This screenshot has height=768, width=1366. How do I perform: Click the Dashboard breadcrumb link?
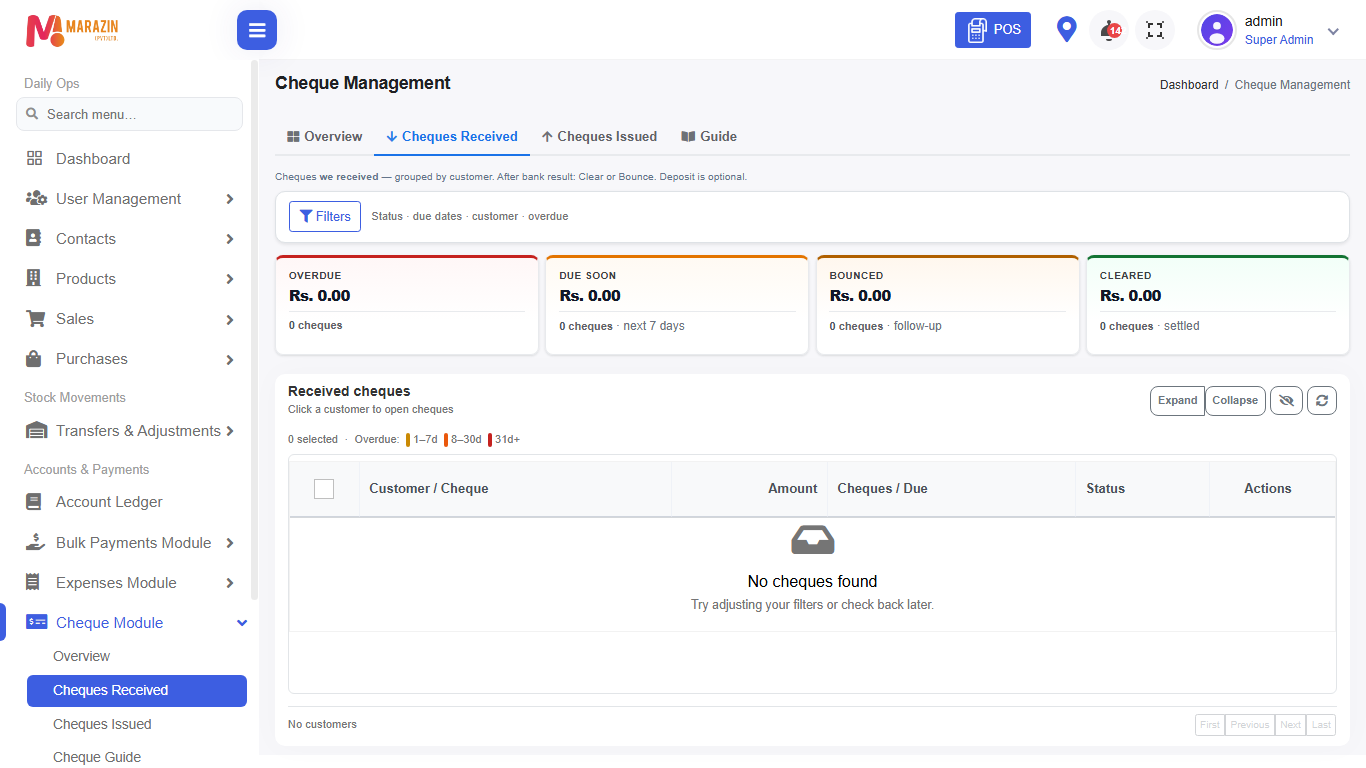[x=1189, y=85]
